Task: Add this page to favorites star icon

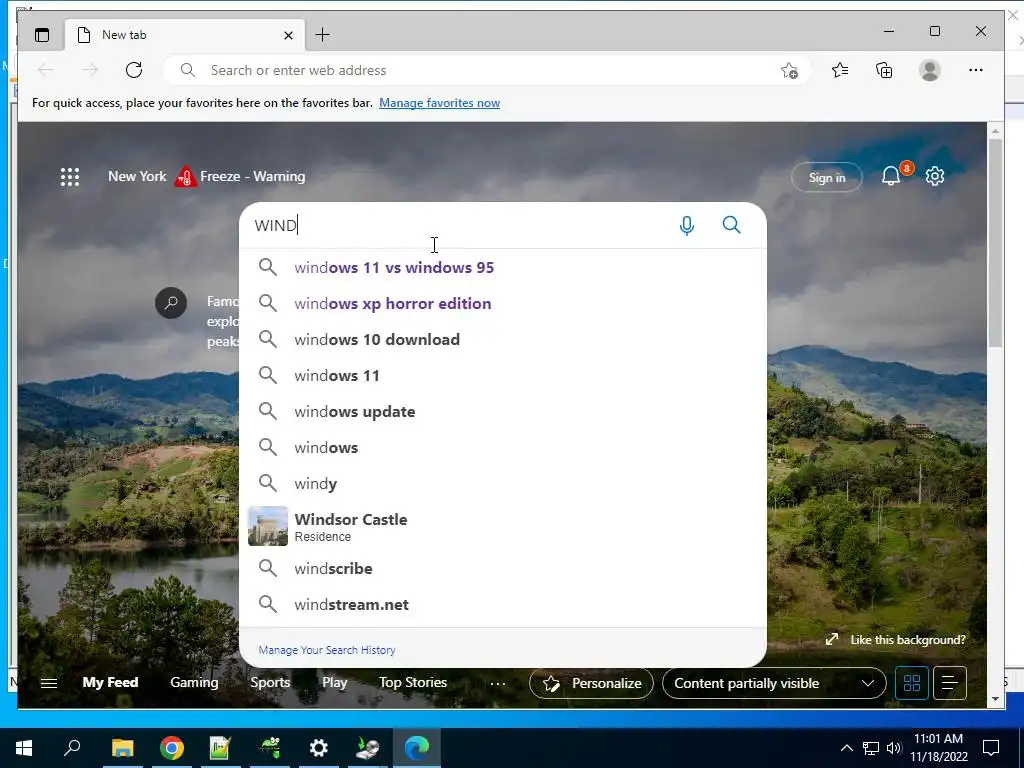Action: tap(790, 71)
